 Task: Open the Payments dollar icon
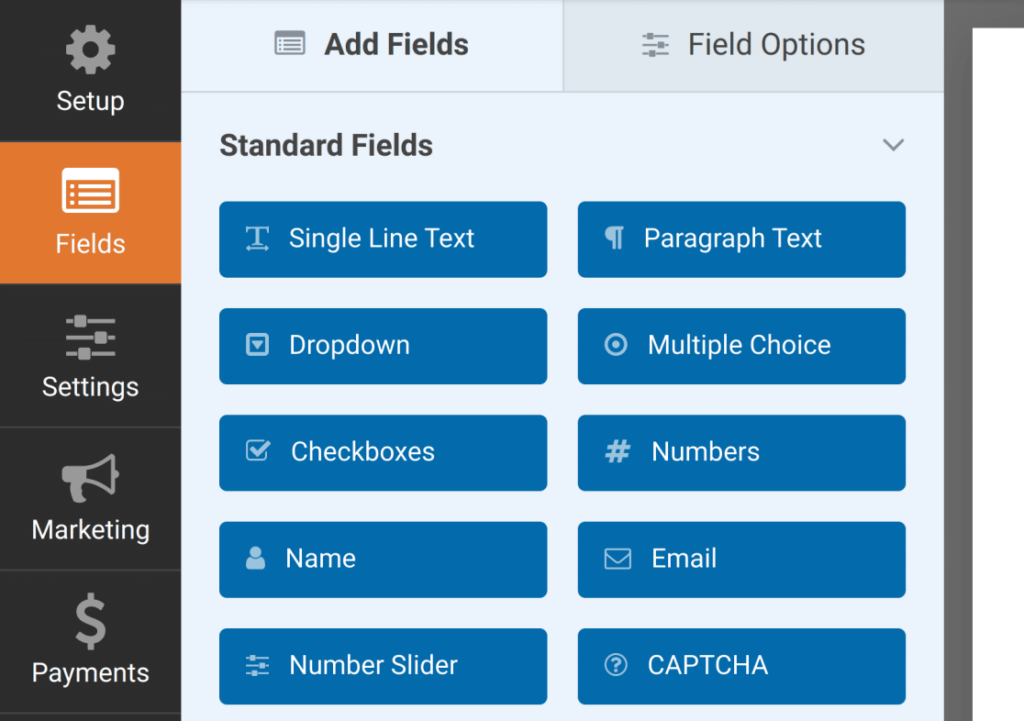pos(90,620)
